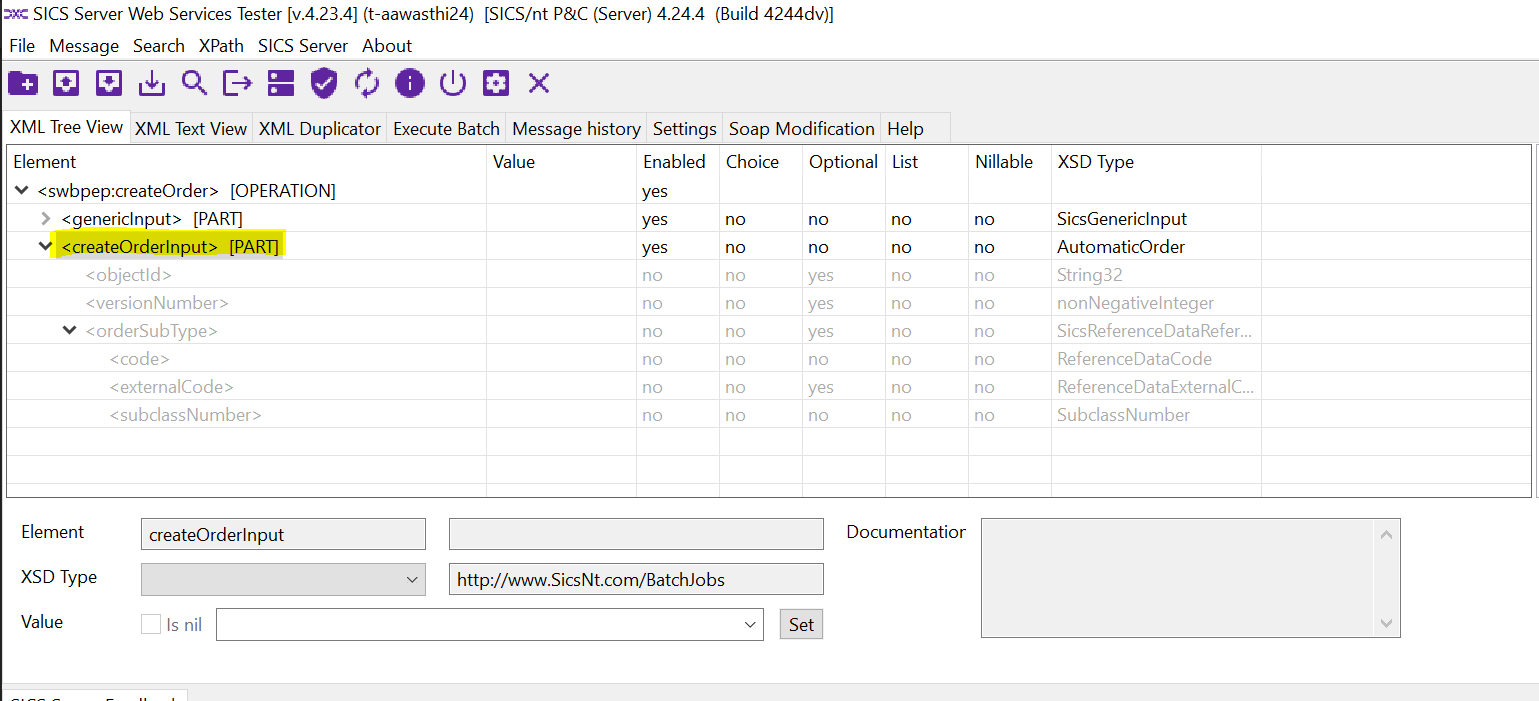The height and width of the screenshot is (701, 1539).
Task: Collapse the orderSubType node
Action: (69, 330)
